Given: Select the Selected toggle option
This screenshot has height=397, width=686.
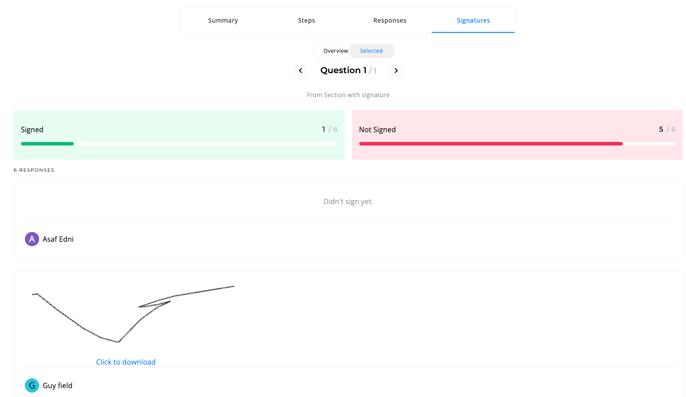Looking at the screenshot, I should tap(371, 51).
